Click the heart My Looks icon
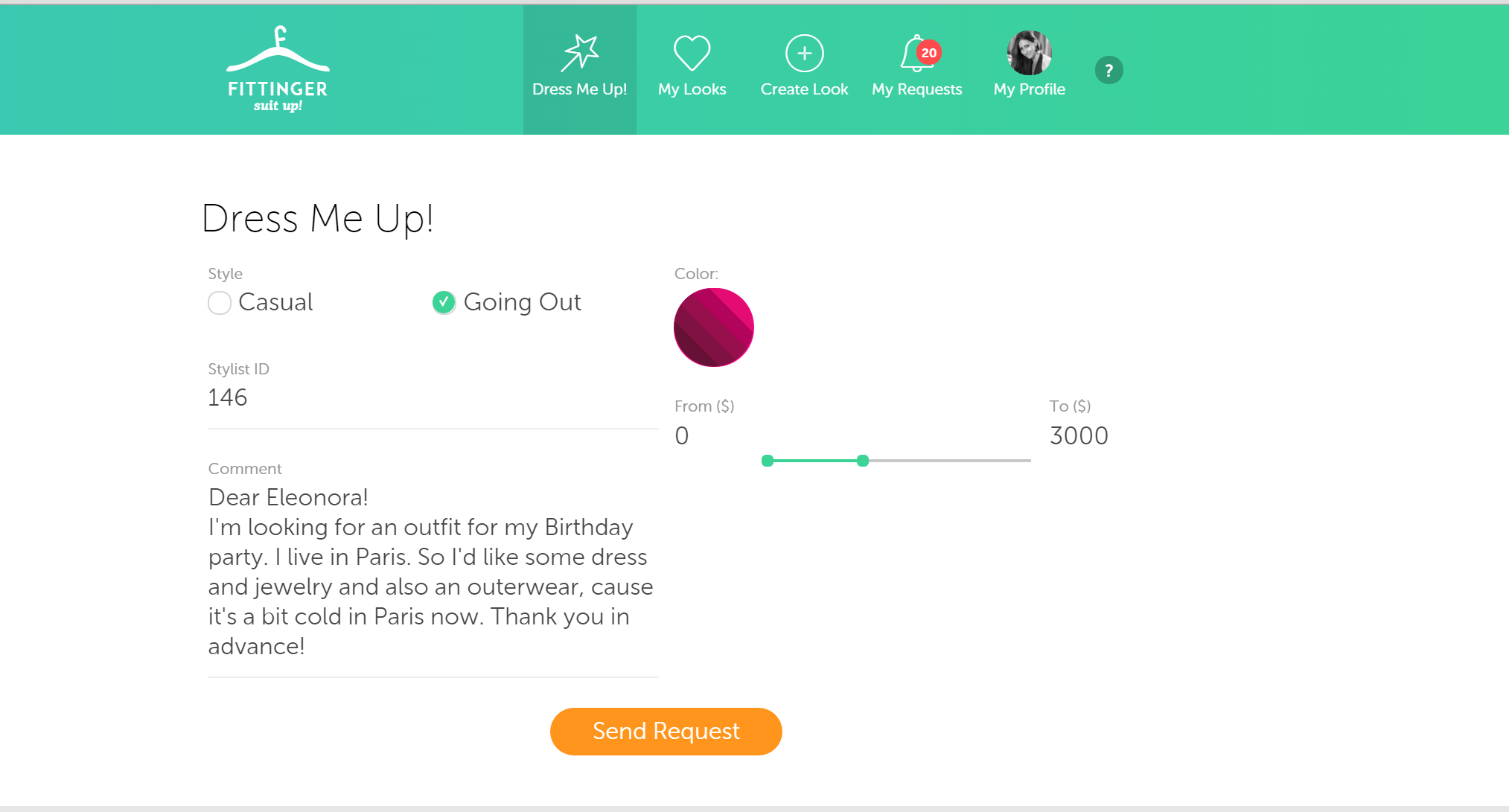The width and height of the screenshot is (1509, 812). pos(692,53)
